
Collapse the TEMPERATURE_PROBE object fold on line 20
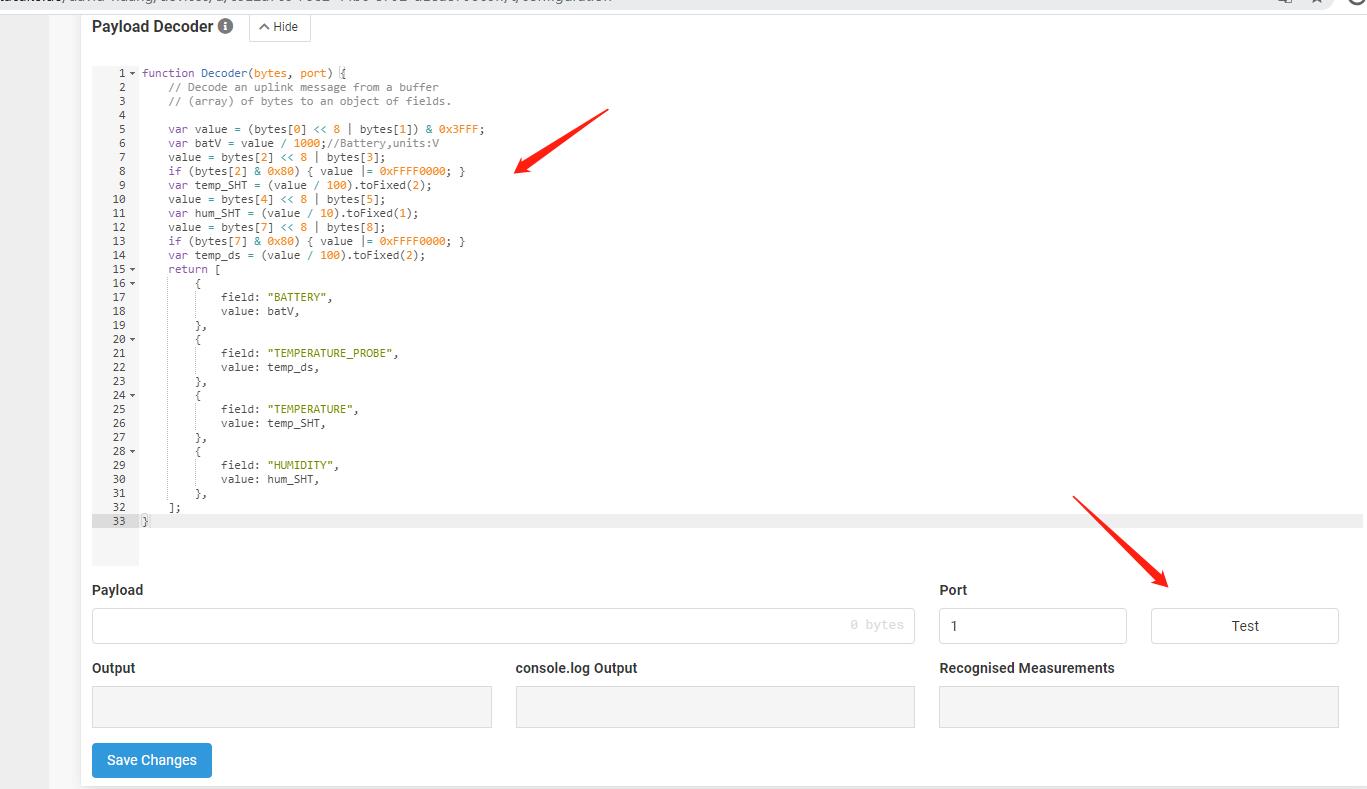click(x=132, y=339)
